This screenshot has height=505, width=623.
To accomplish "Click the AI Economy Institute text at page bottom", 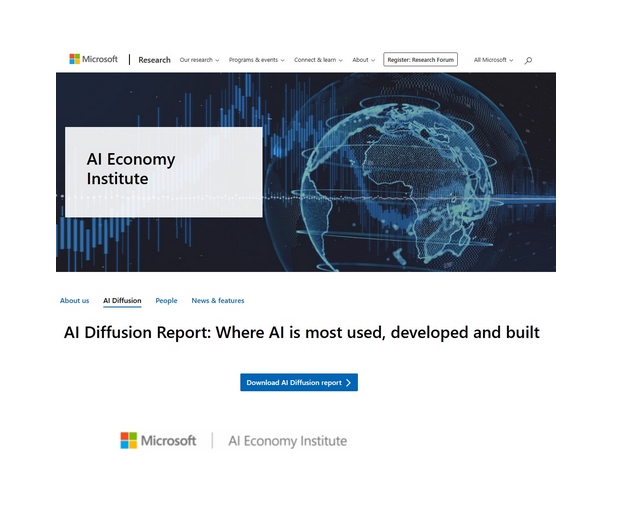I will [287, 440].
